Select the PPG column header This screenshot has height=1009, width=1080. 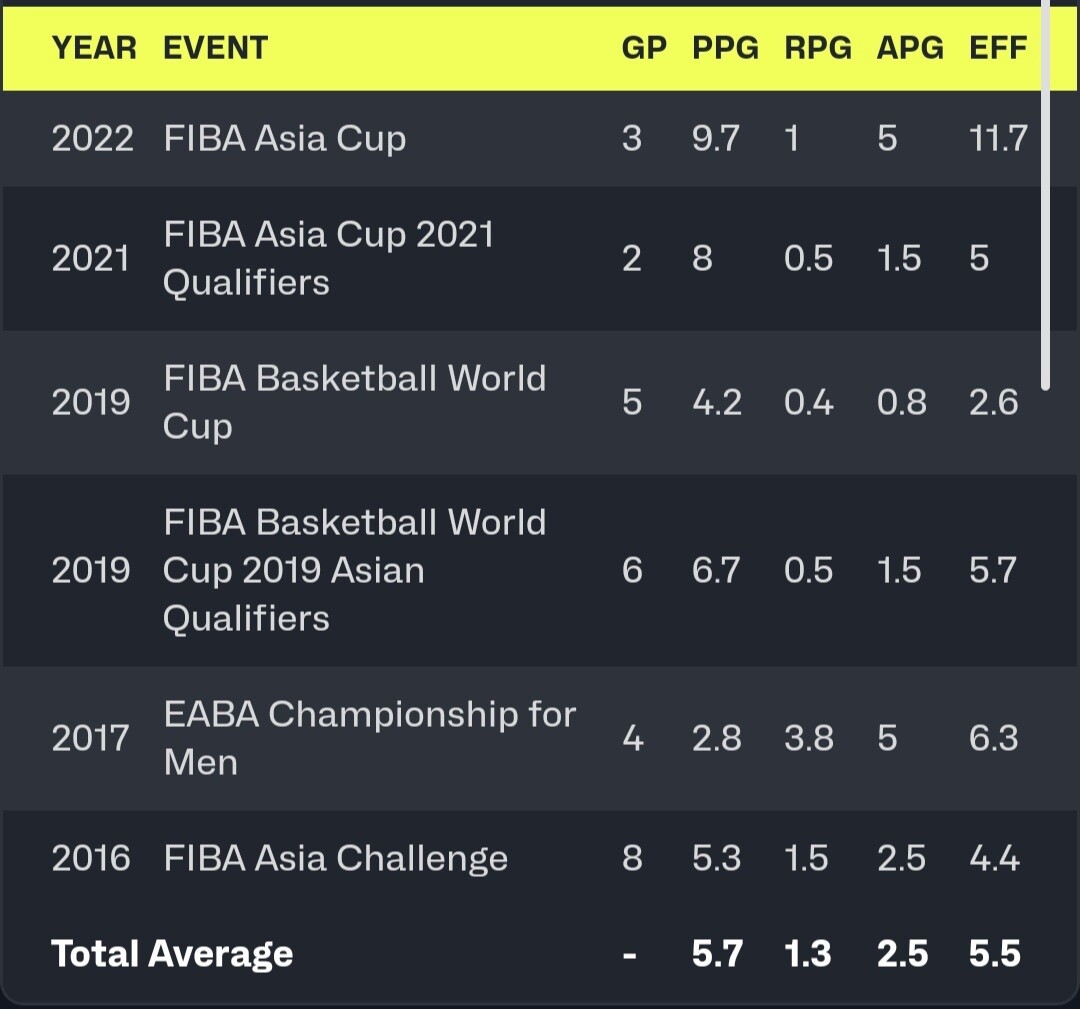pos(725,48)
